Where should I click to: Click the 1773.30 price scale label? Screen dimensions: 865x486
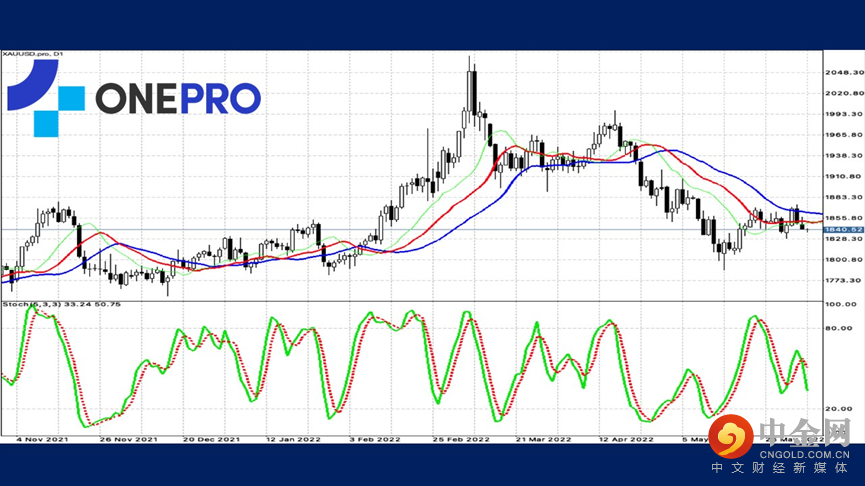point(844,280)
